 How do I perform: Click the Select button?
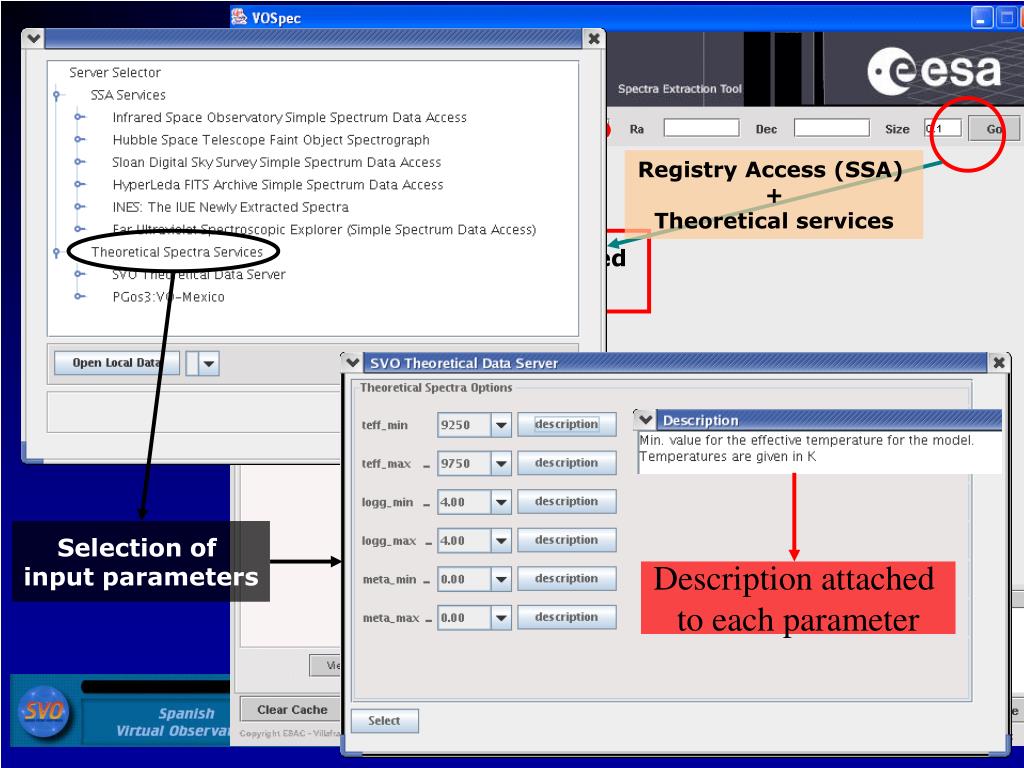(x=384, y=721)
